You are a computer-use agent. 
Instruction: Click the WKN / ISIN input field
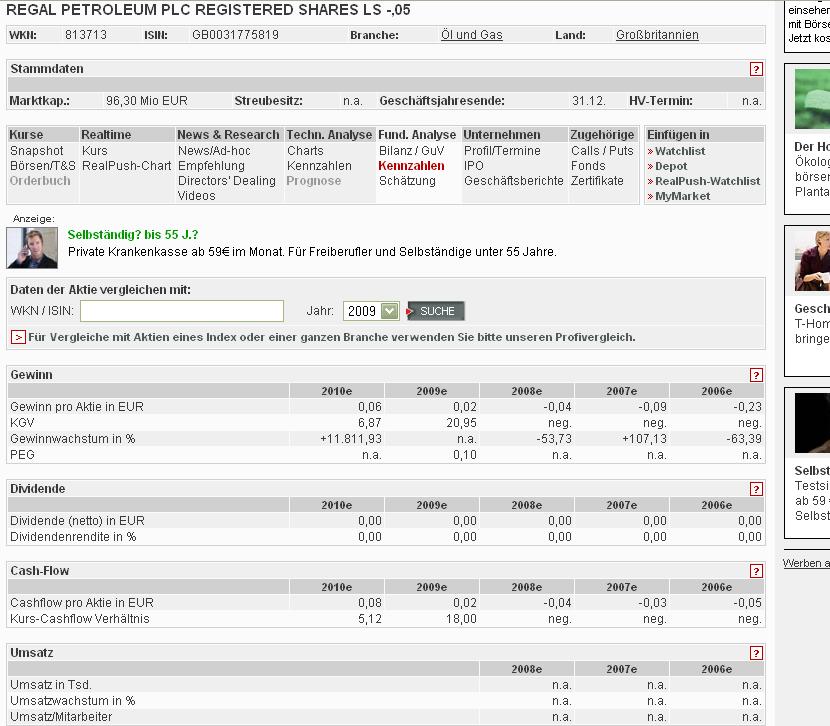[180, 310]
